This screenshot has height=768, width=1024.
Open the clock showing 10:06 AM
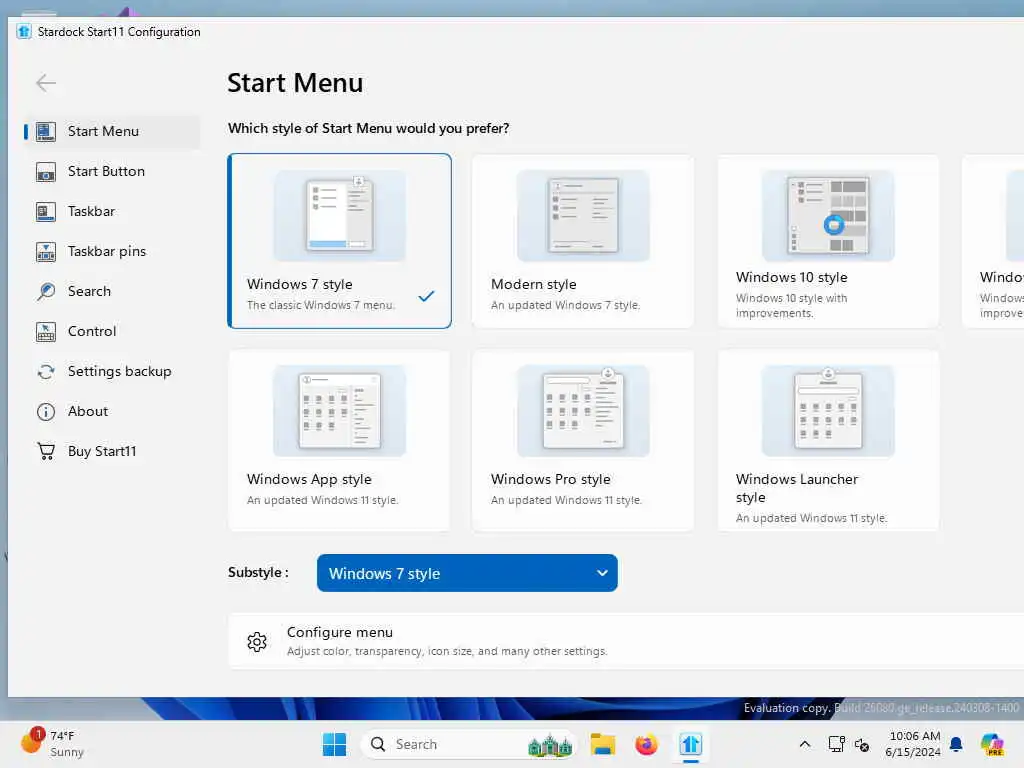pyautogui.click(x=914, y=744)
